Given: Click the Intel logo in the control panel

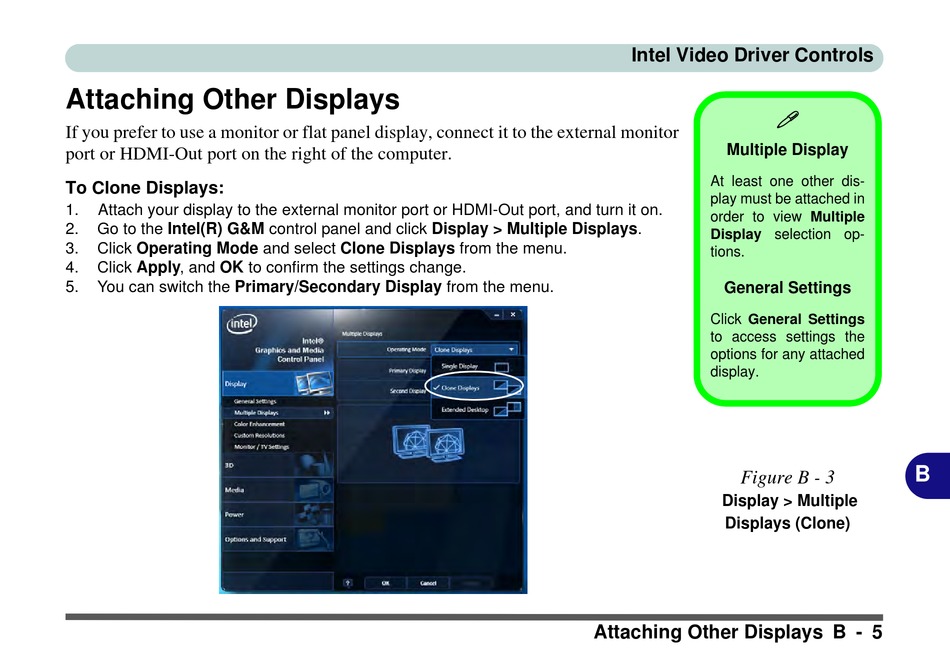Looking at the screenshot, I should point(242,324).
